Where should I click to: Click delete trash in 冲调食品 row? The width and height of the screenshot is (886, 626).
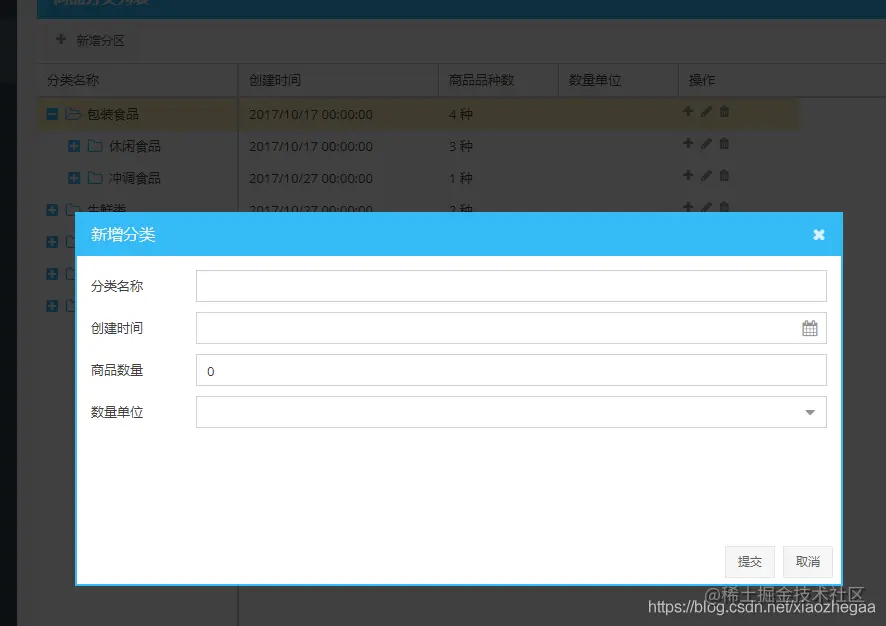pos(724,175)
